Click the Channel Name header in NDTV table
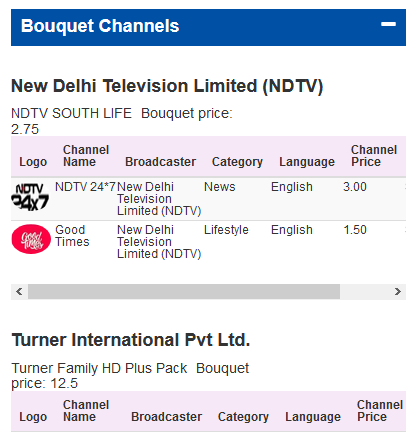Screen dimensions: 416x432 click(x=86, y=156)
